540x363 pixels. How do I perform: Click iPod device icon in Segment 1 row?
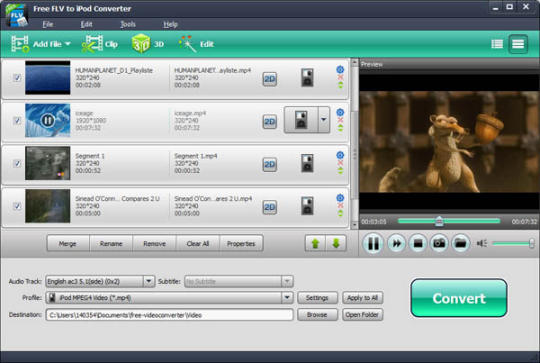pos(307,163)
